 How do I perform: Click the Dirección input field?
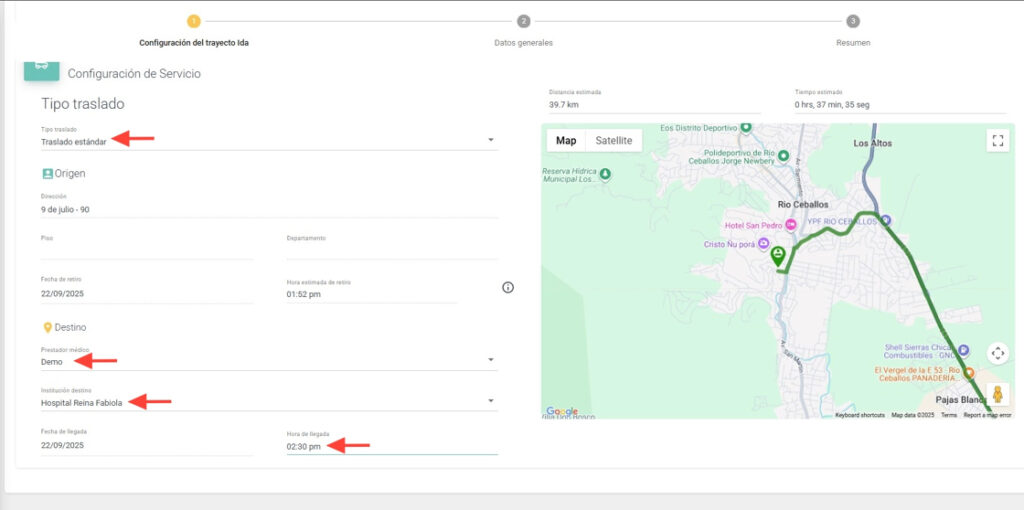point(268,209)
